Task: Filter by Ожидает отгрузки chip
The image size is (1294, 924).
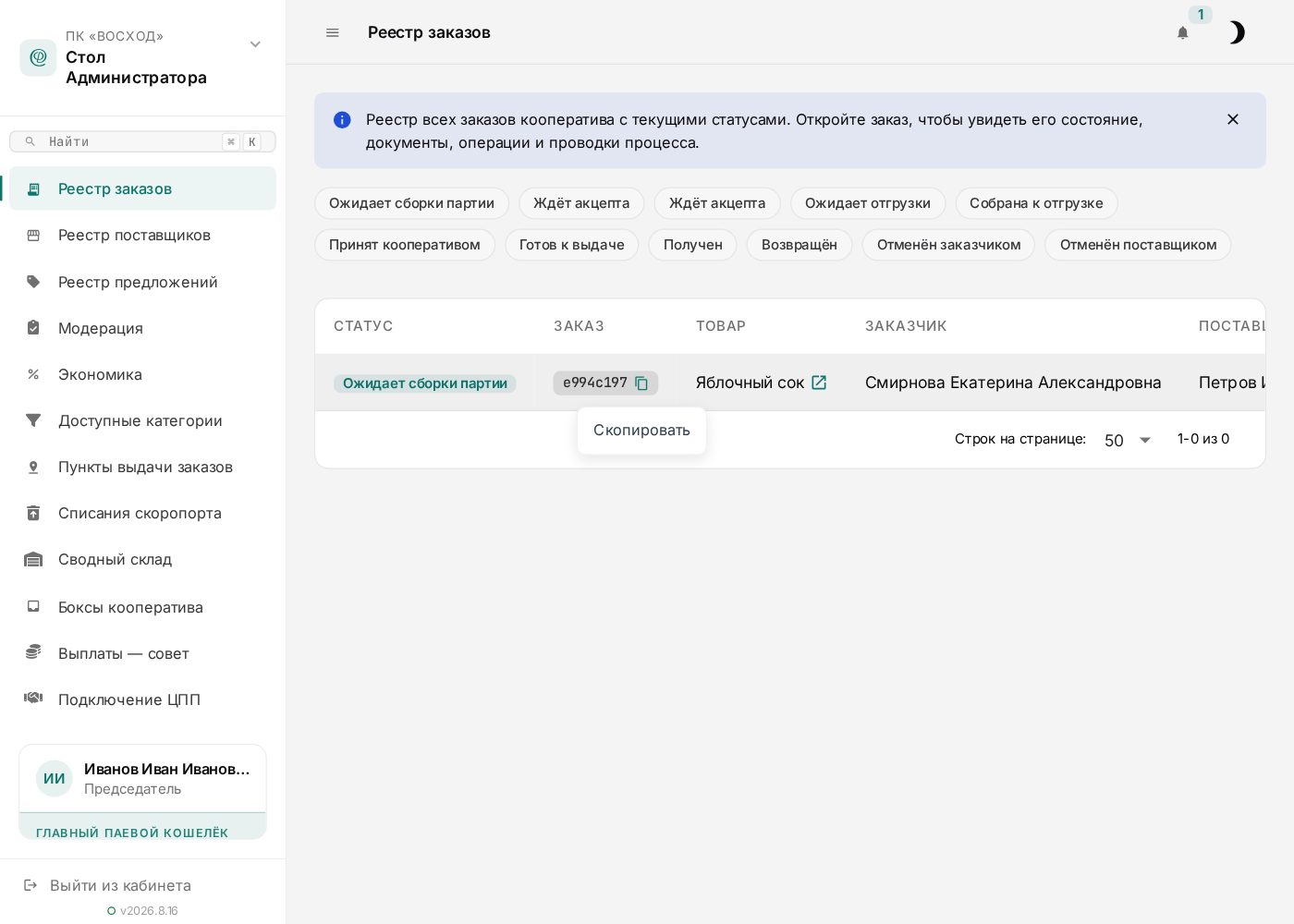Action: pos(868,203)
